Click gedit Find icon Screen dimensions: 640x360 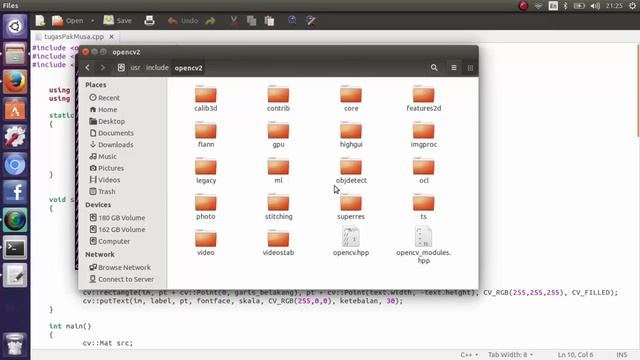pos(292,20)
